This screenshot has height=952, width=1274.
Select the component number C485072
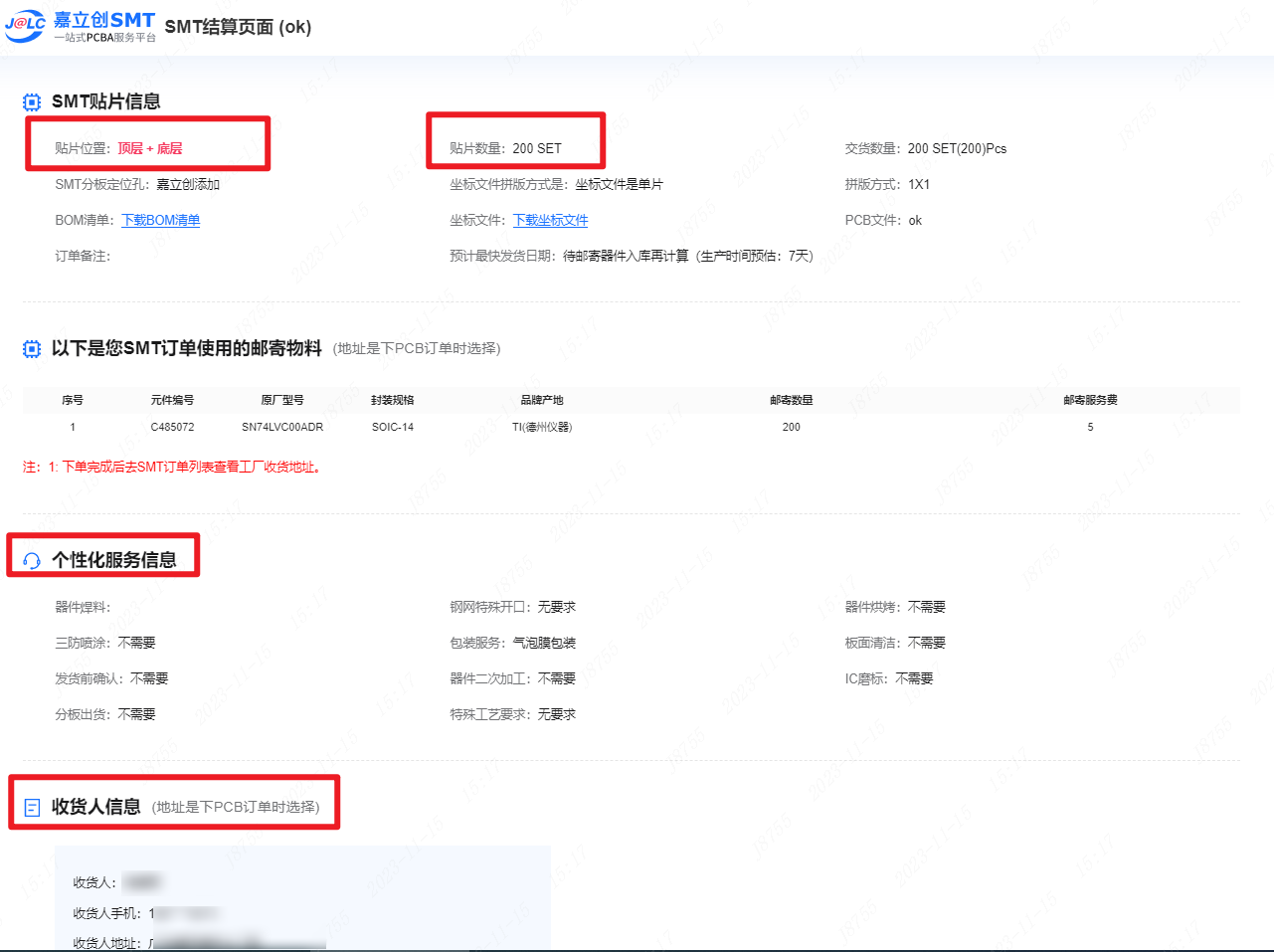[x=172, y=428]
